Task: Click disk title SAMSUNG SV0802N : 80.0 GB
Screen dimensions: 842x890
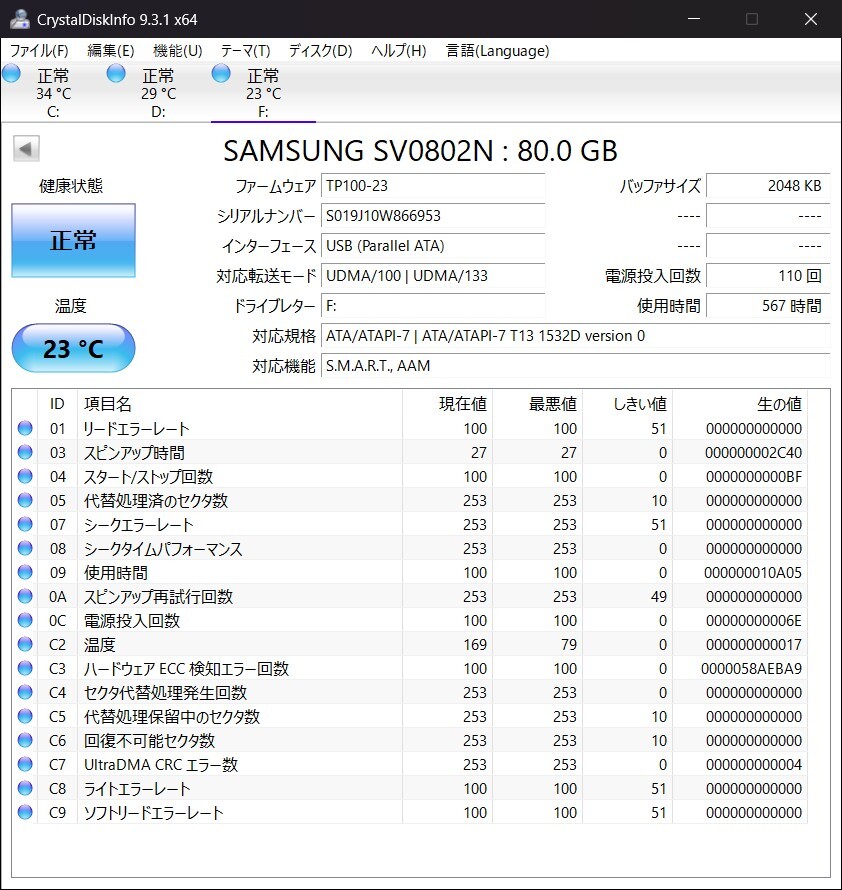Action: point(420,150)
